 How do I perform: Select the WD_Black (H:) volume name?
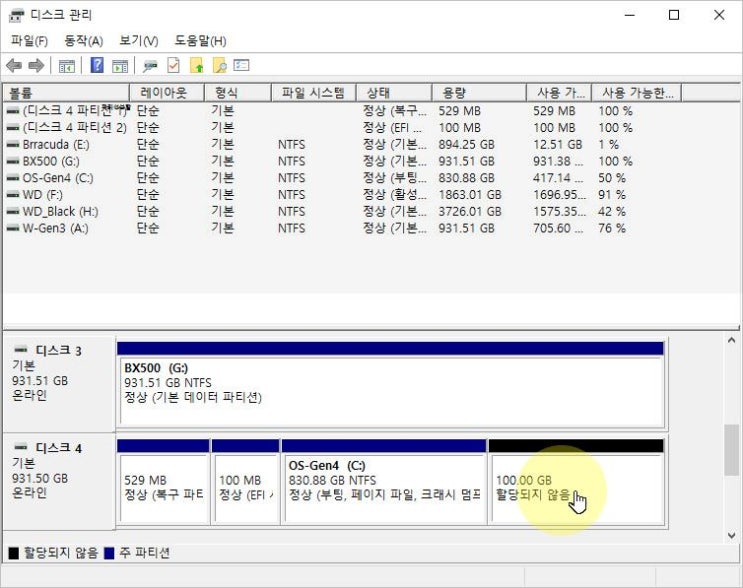click(61, 211)
